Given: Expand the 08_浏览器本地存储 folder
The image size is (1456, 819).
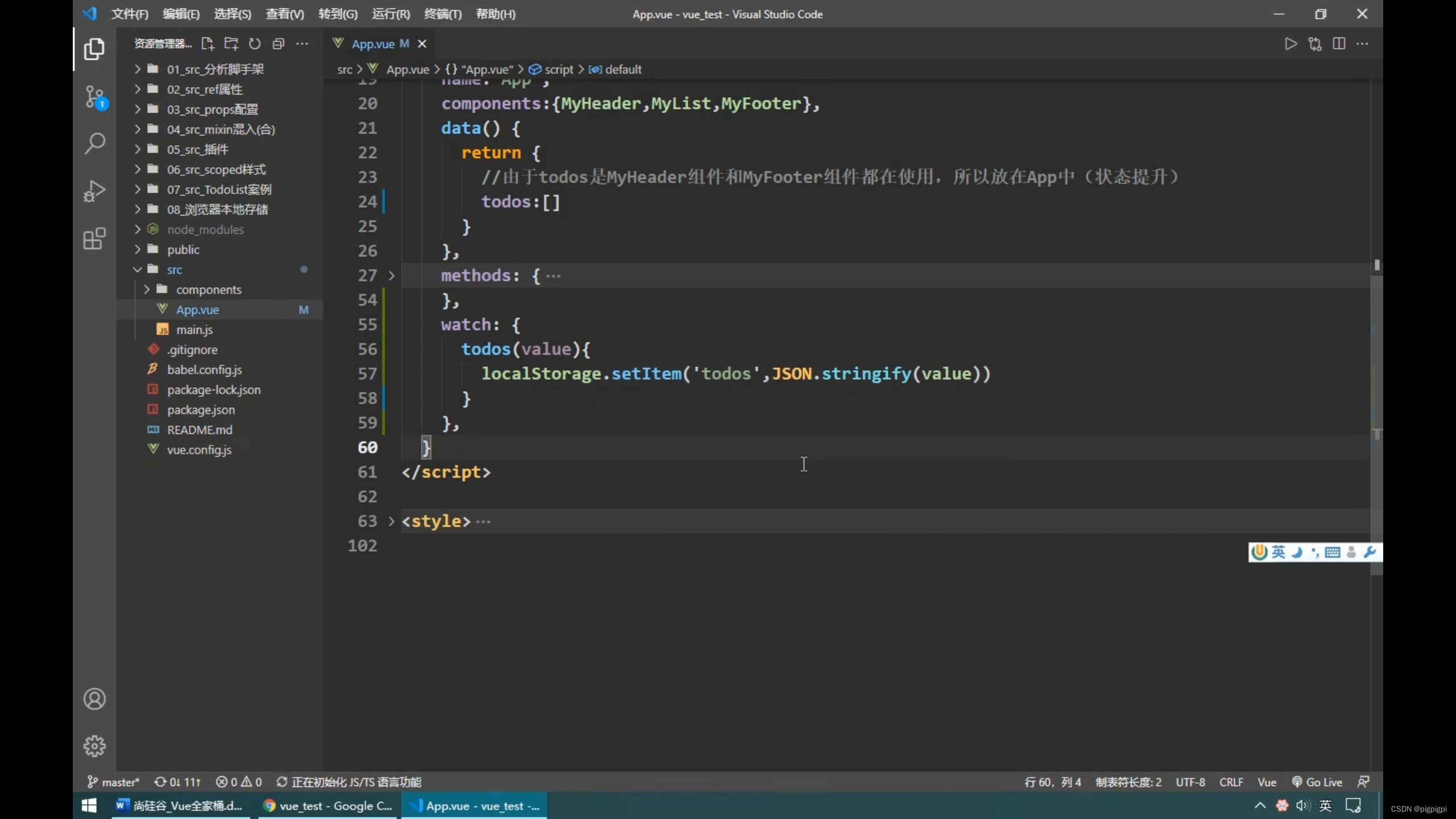Looking at the screenshot, I should pos(220,209).
